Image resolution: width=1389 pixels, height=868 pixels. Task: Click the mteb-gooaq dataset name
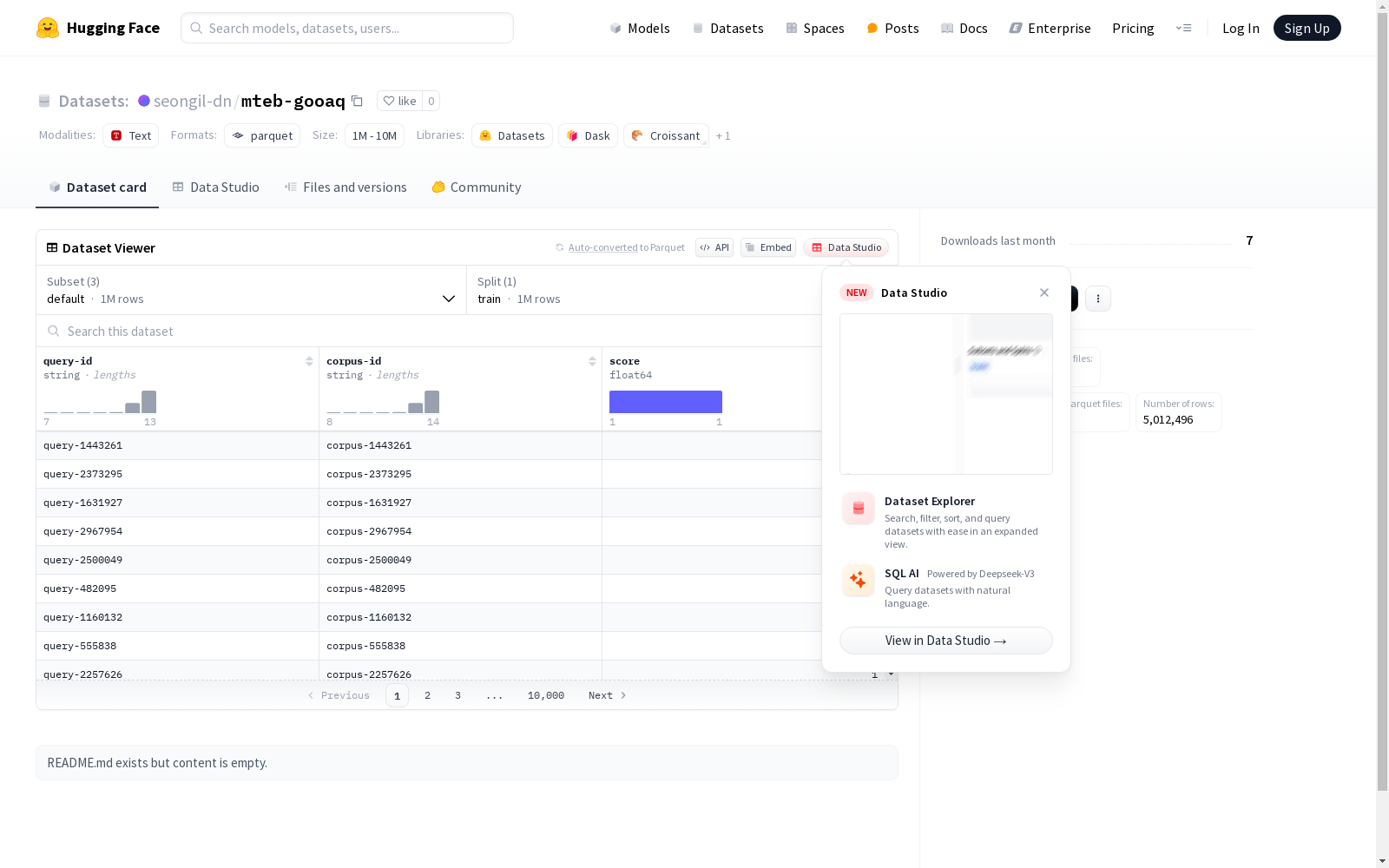[293, 101]
